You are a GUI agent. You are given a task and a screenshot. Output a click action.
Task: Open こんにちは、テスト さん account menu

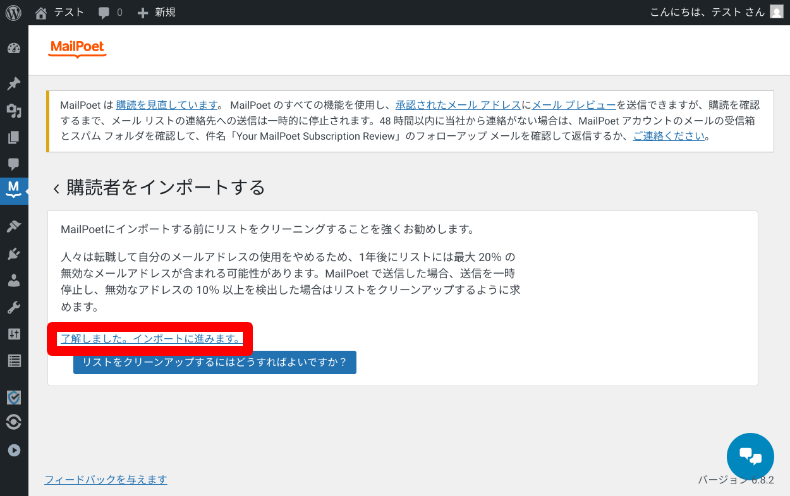pyautogui.click(x=716, y=12)
